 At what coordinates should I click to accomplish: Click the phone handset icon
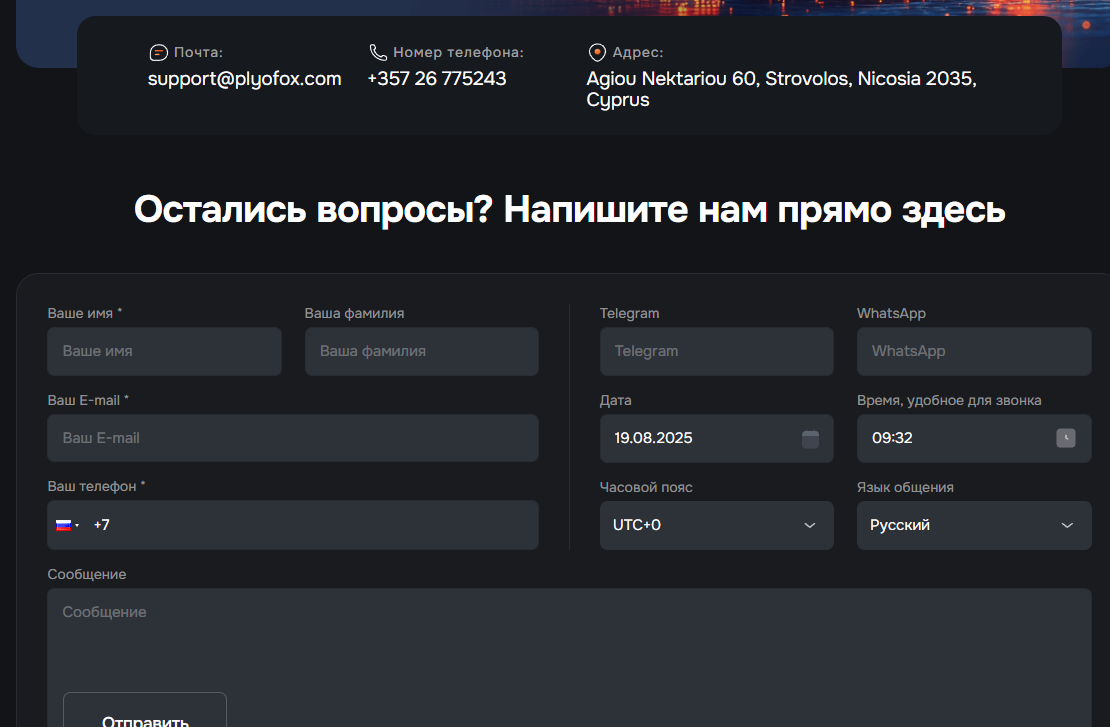point(377,53)
